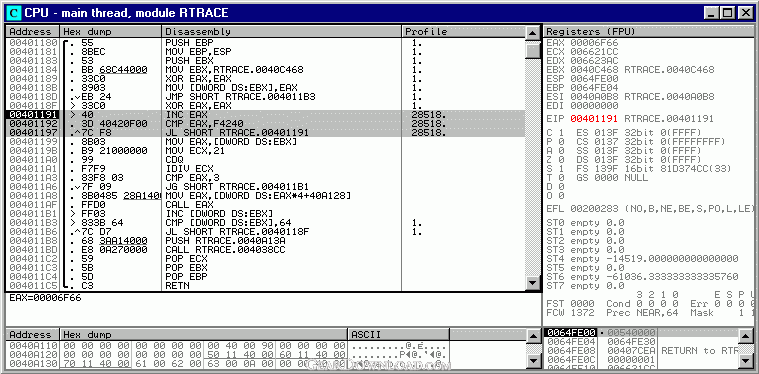Select MOV EBX,RTRACE.0040C468 instruction
Image resolution: width=759 pixels, height=374 pixels.
(234, 70)
